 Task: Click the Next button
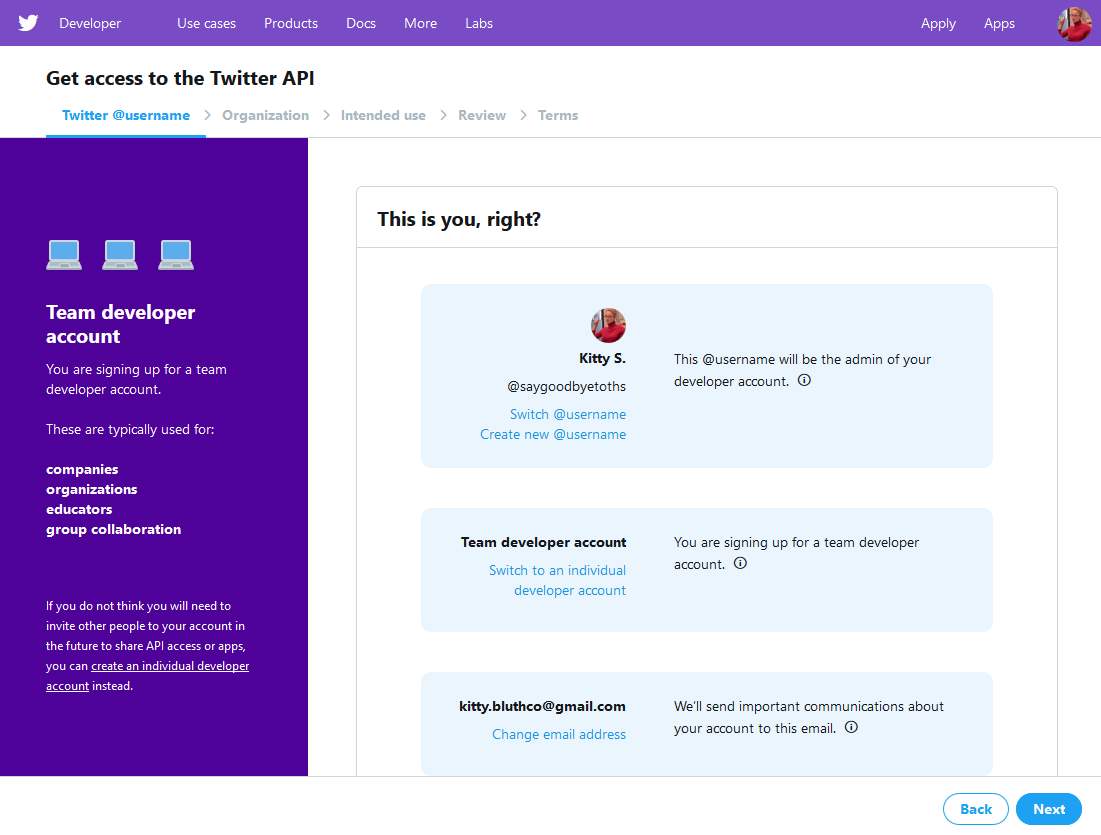click(1049, 809)
